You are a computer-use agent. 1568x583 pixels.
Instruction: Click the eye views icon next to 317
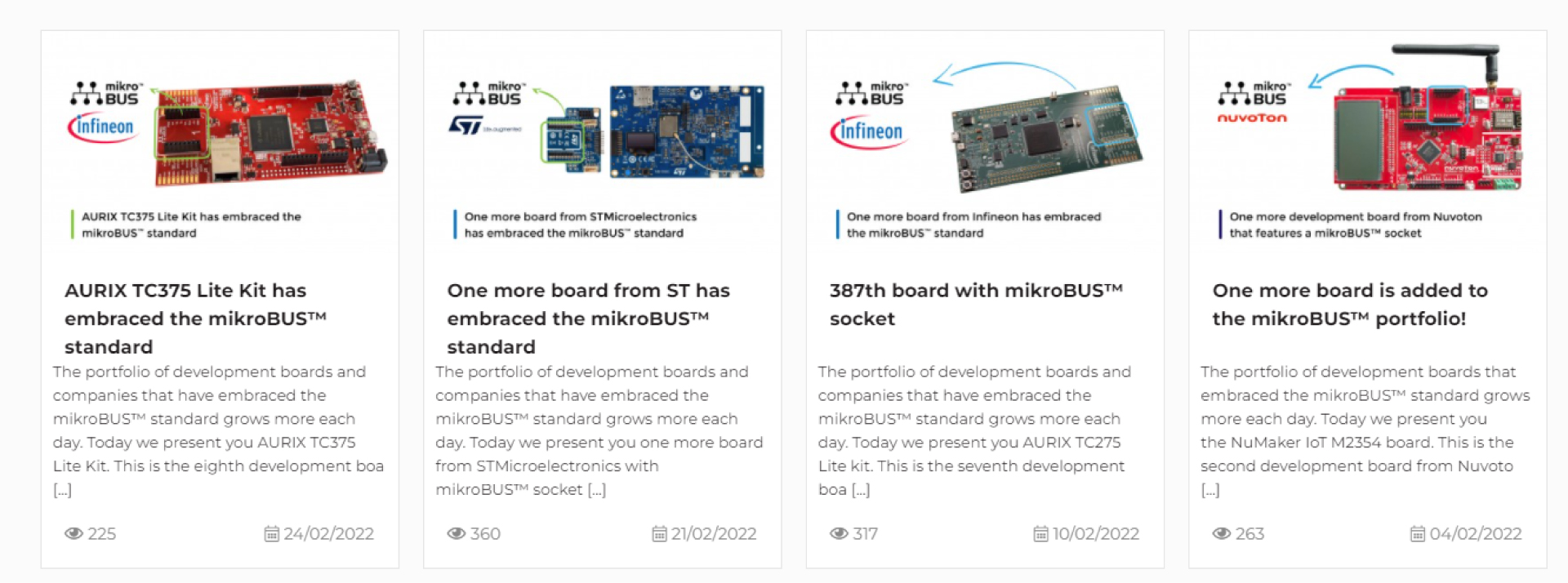pyautogui.click(x=840, y=533)
